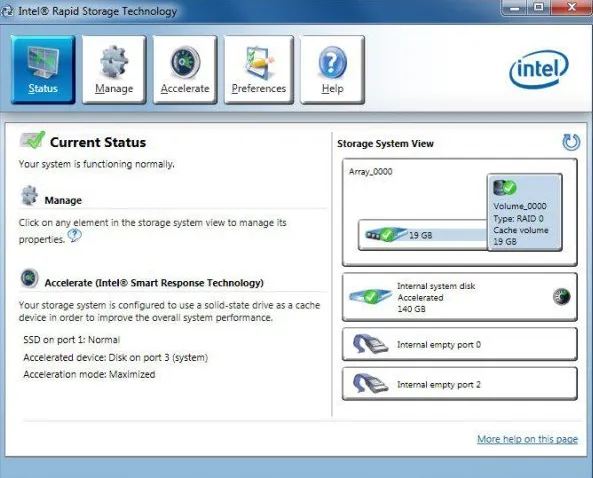This screenshot has width=593, height=478.
Task: Open the Help tab
Action: coord(332,70)
